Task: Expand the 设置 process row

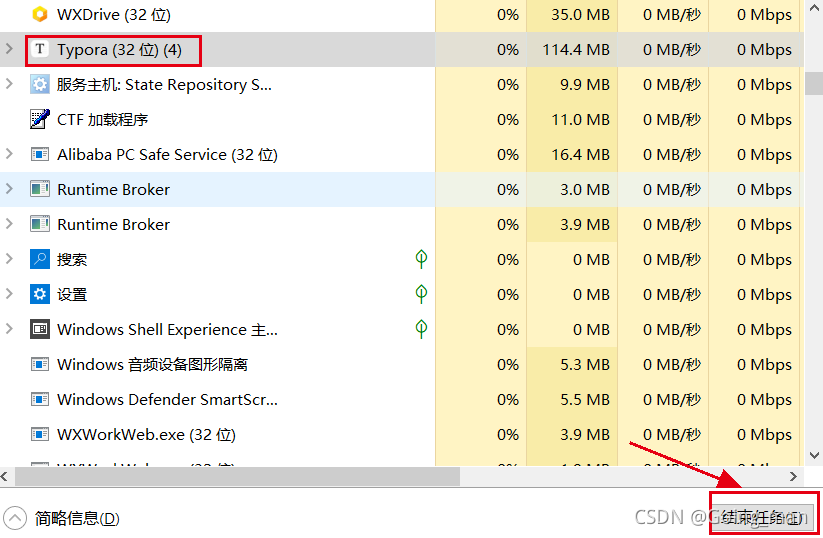Action: point(9,294)
